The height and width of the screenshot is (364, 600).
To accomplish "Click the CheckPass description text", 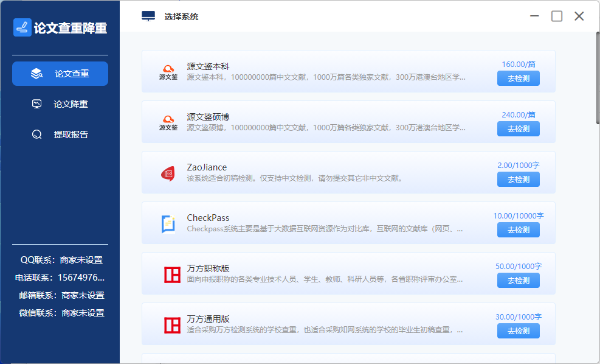I will (325, 229).
